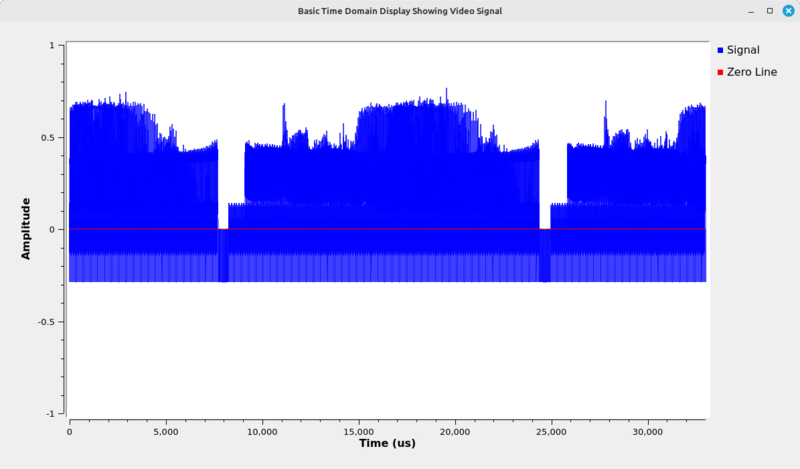Minimize the Time Domain Display window
This screenshot has height=469, width=800.
pyautogui.click(x=751, y=11)
